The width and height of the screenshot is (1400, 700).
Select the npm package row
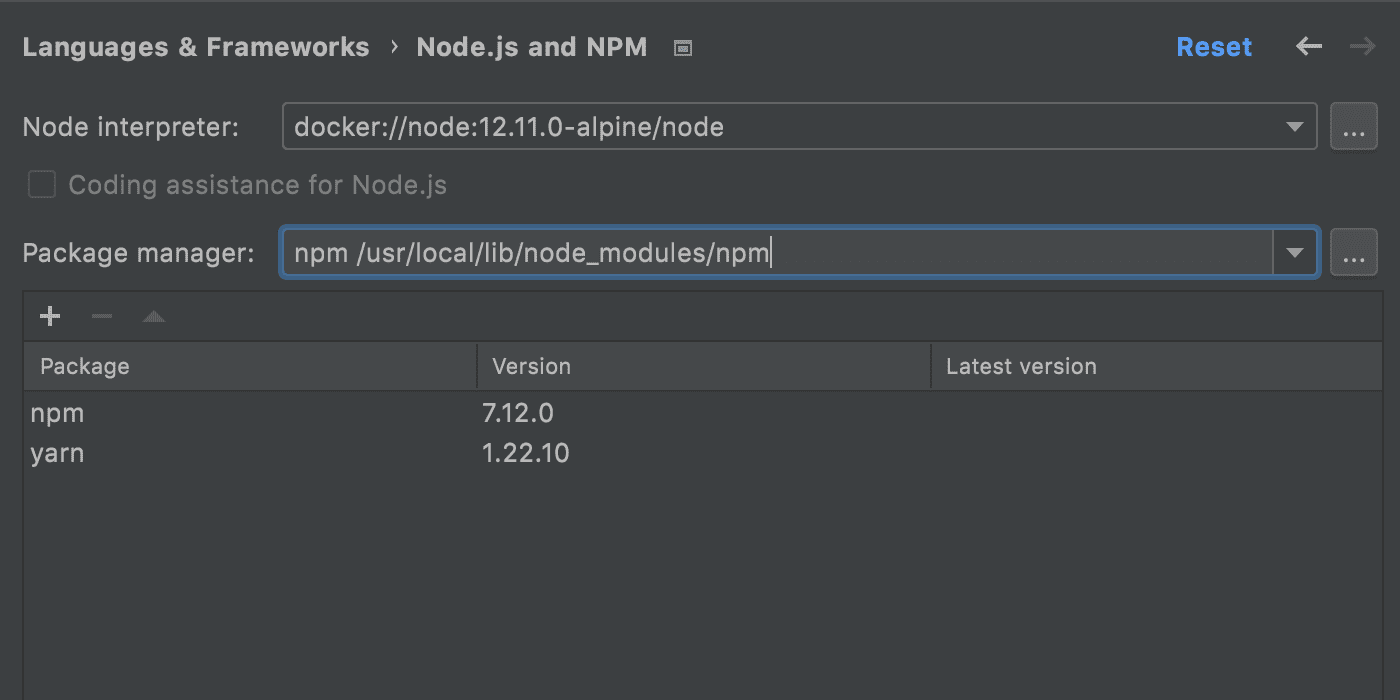click(x=703, y=412)
